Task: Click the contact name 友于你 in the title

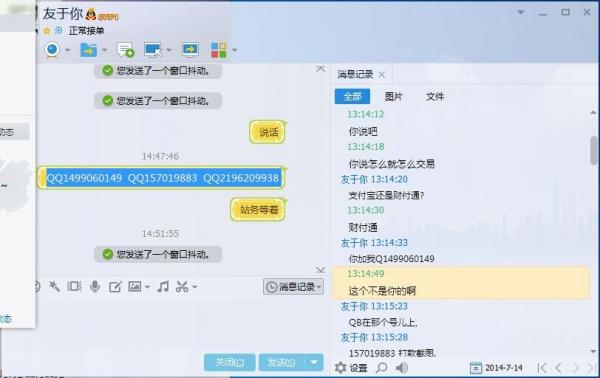Action: 62,14
